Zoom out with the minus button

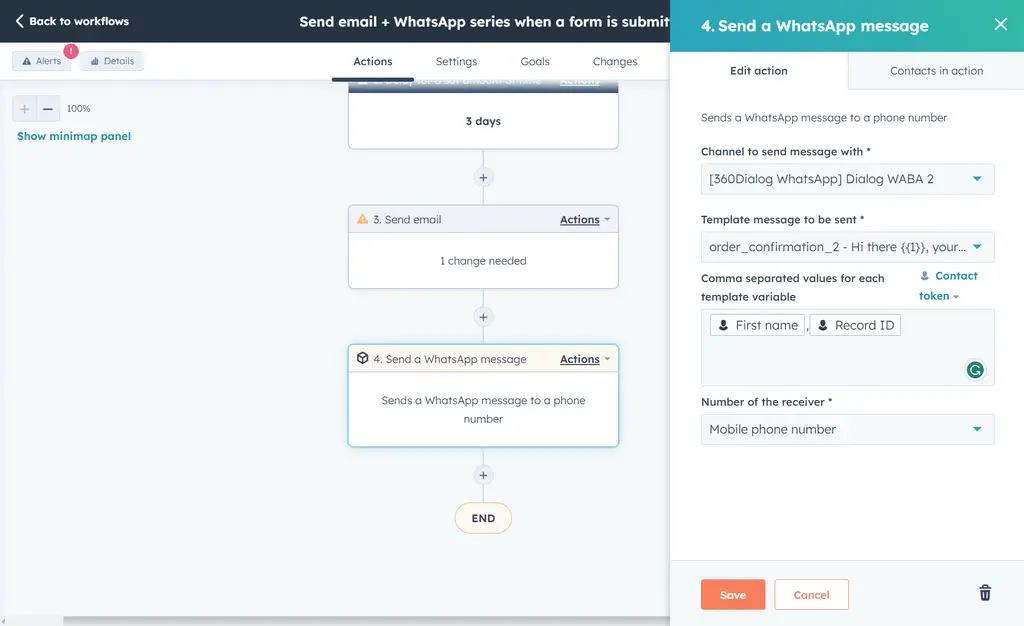(x=48, y=108)
